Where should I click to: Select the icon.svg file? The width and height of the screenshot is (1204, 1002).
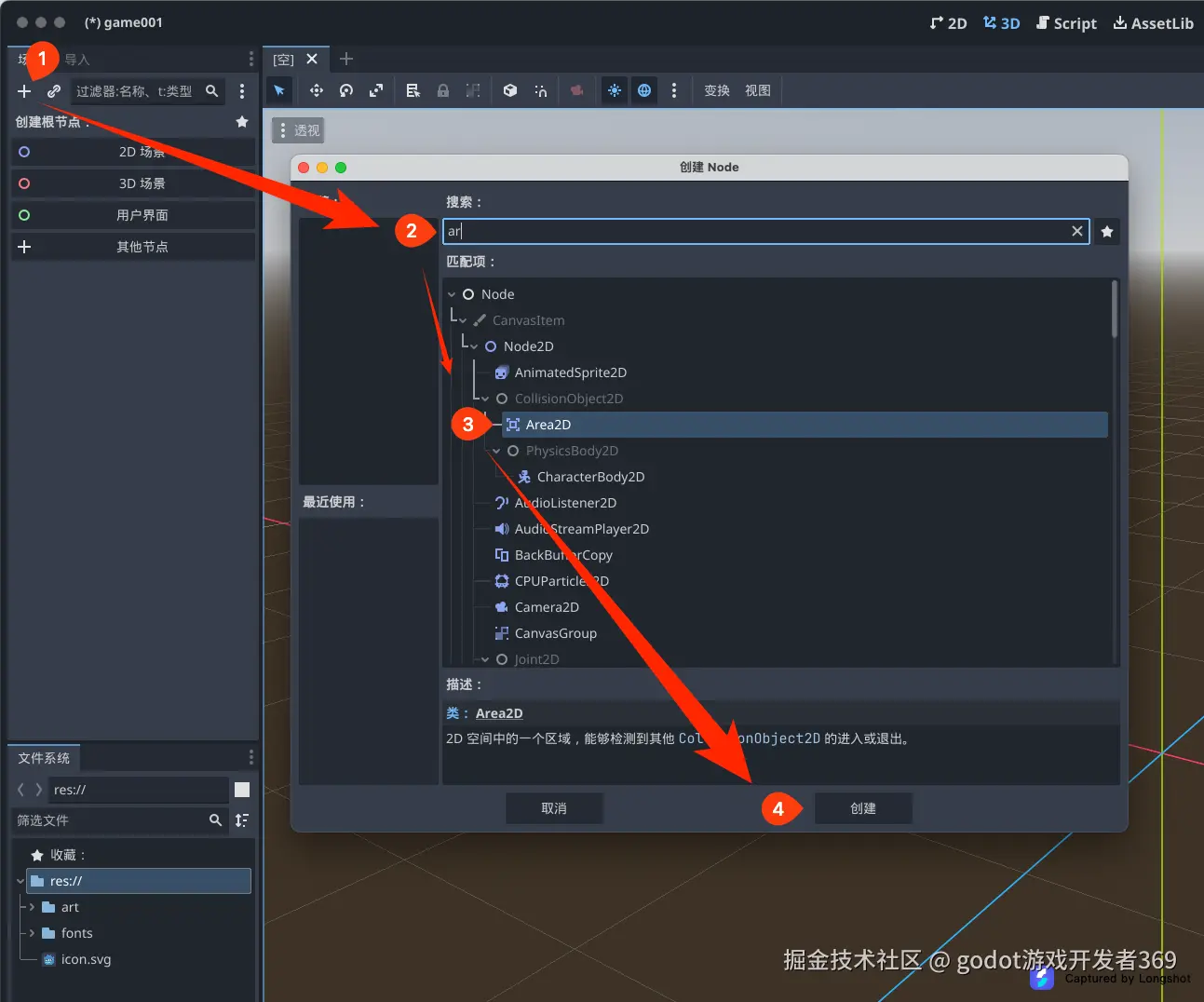click(86, 959)
